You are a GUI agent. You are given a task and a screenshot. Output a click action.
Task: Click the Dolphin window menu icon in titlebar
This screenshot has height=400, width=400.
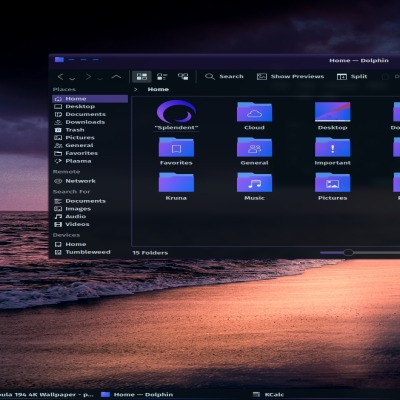pyautogui.click(x=59, y=60)
